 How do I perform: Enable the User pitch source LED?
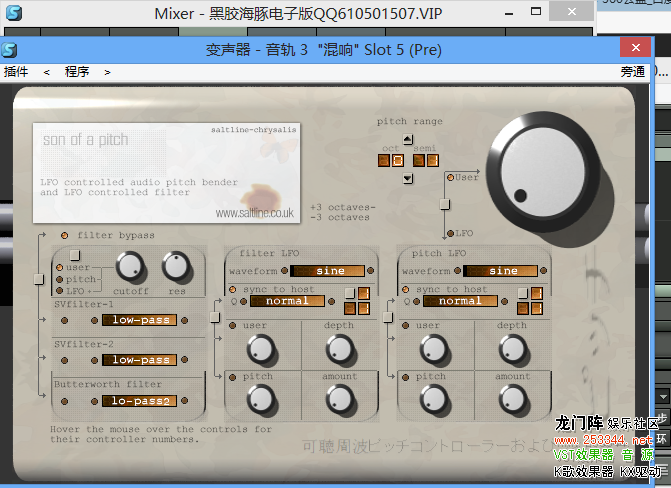450,177
